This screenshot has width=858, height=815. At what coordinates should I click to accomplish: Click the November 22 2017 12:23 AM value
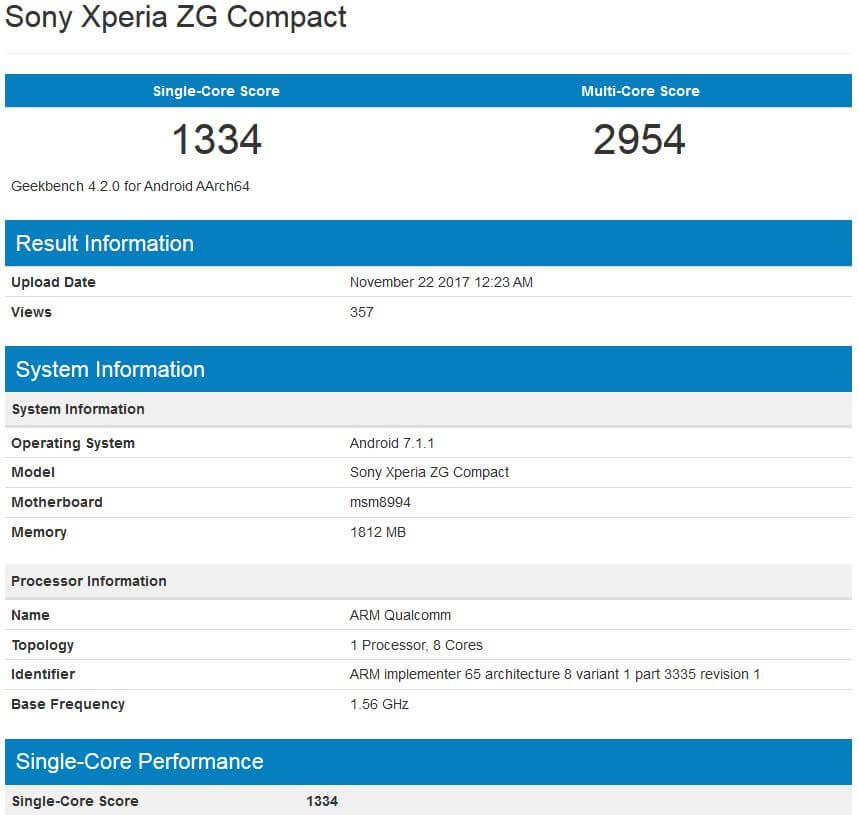[x=441, y=282]
